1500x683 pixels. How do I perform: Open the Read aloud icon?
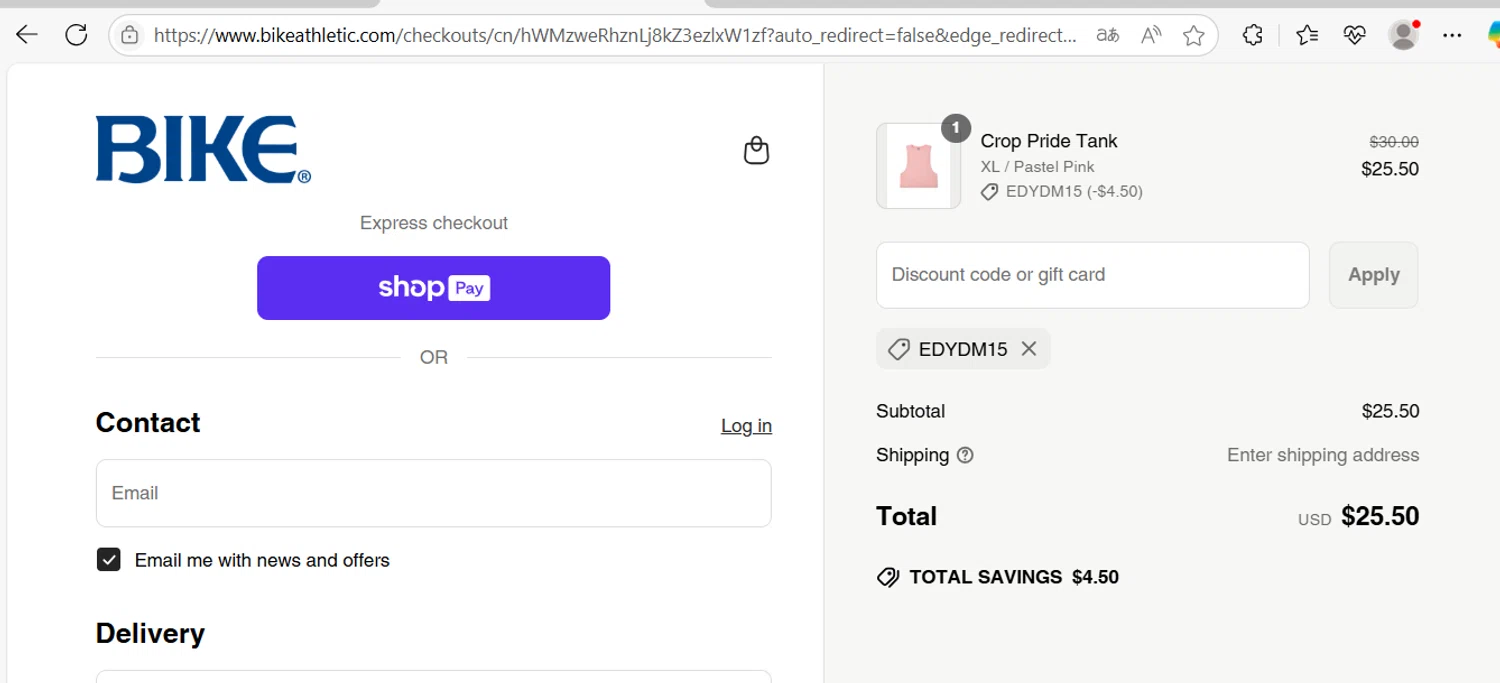pyautogui.click(x=1151, y=36)
